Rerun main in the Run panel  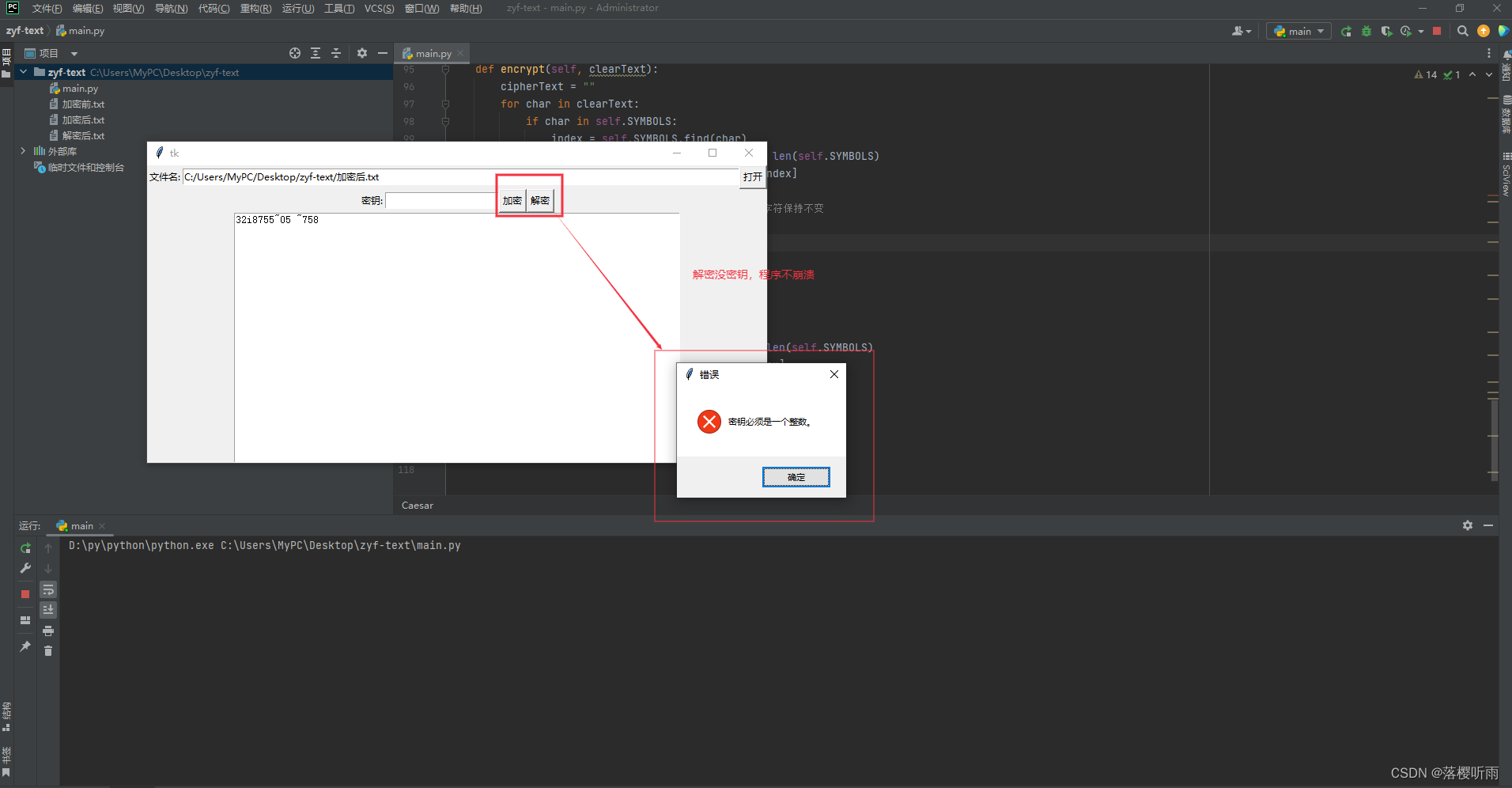pyautogui.click(x=25, y=547)
